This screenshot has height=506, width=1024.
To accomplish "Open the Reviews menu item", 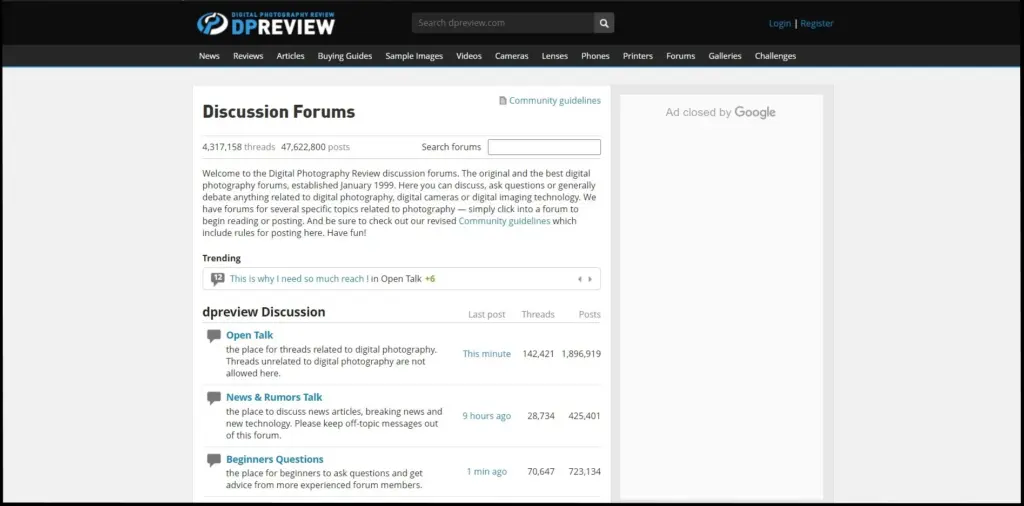I will 248,56.
